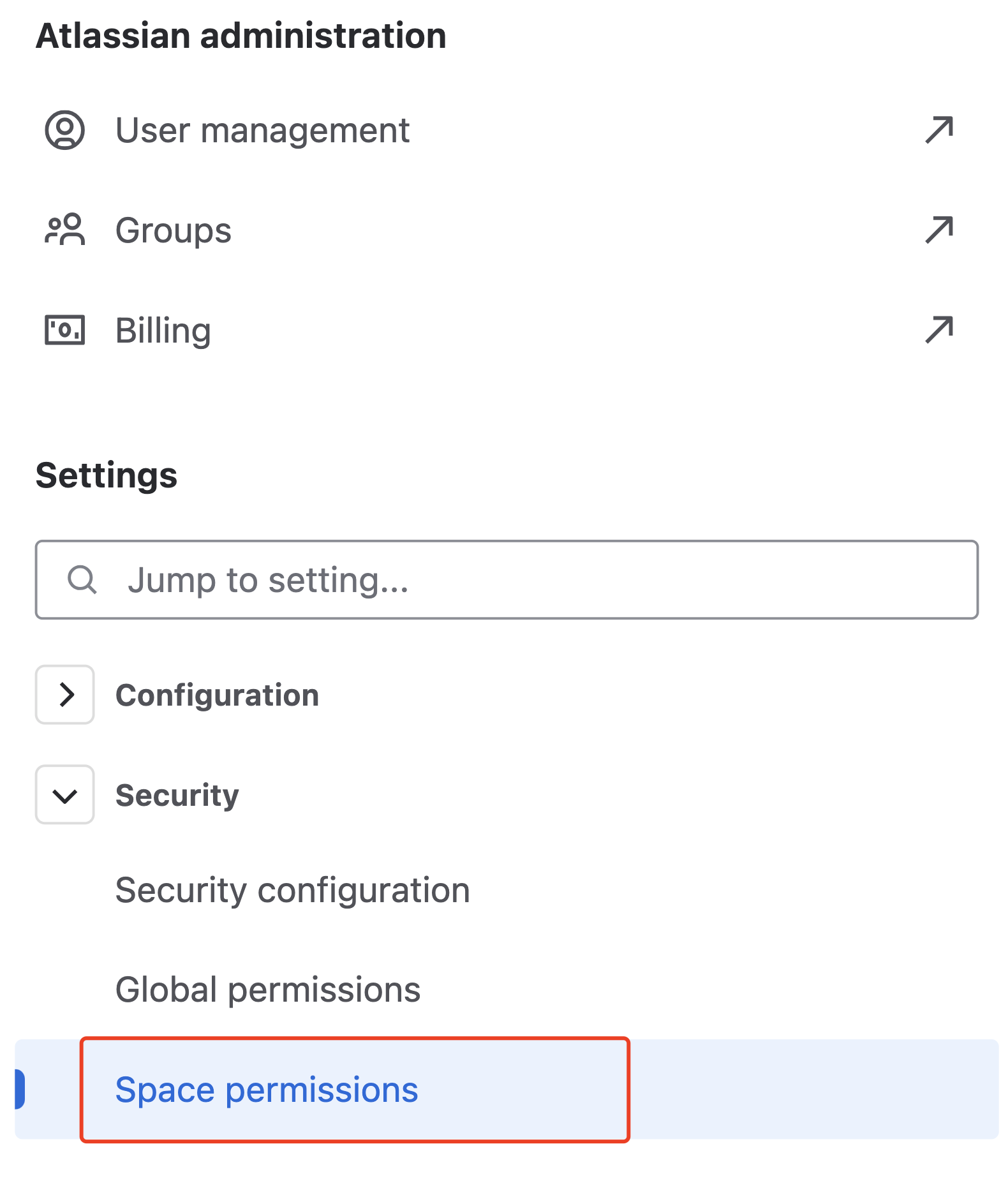Image resolution: width=1008 pixels, height=1188 pixels.
Task: Click the Settings section heading
Action: (x=107, y=475)
